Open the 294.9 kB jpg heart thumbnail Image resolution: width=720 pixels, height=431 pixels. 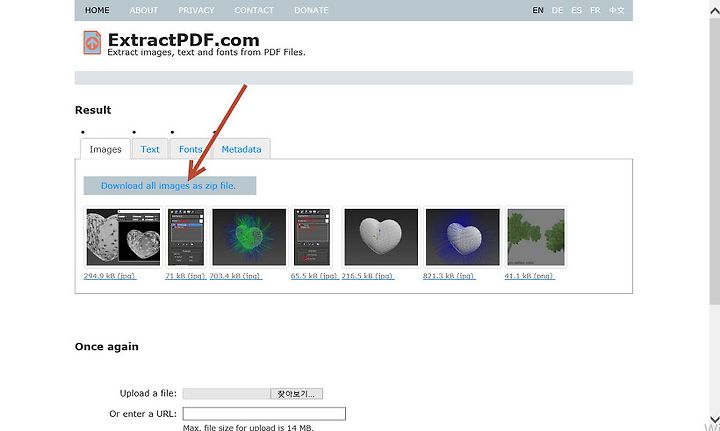tap(124, 237)
